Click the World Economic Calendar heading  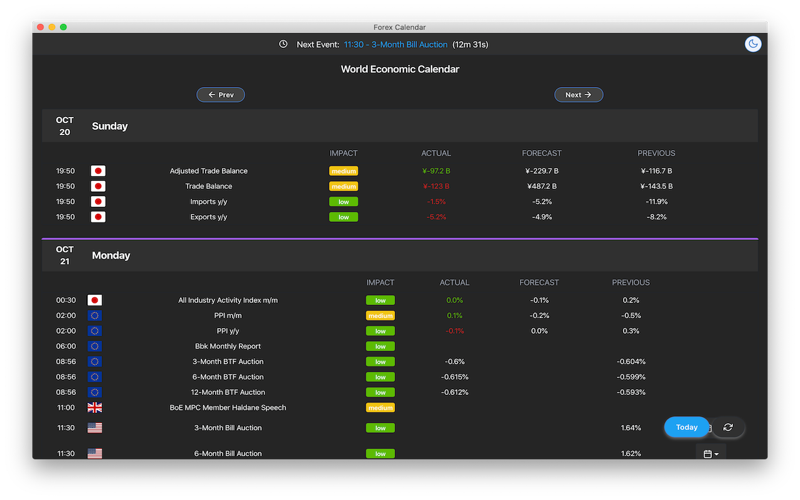[400, 69]
